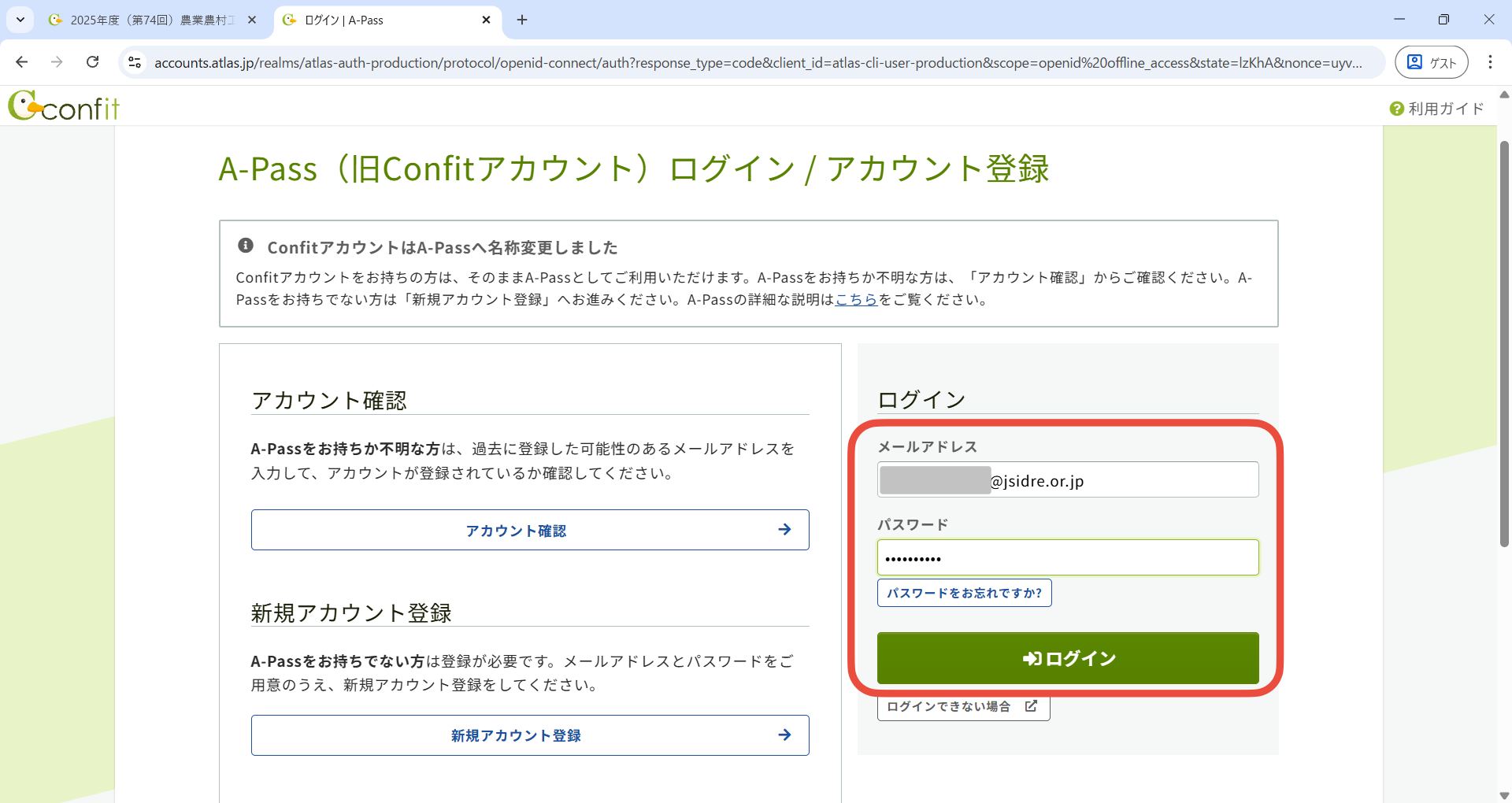Follow the こちら link
The width and height of the screenshot is (1512, 803).
(x=856, y=299)
